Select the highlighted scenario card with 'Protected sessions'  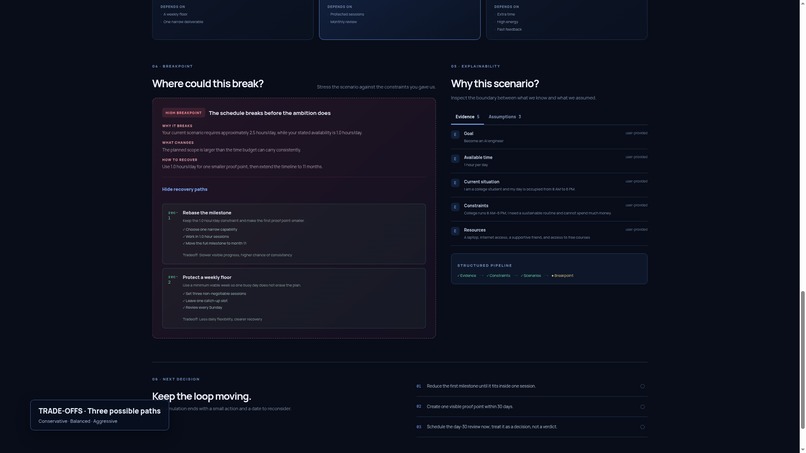pos(399,20)
